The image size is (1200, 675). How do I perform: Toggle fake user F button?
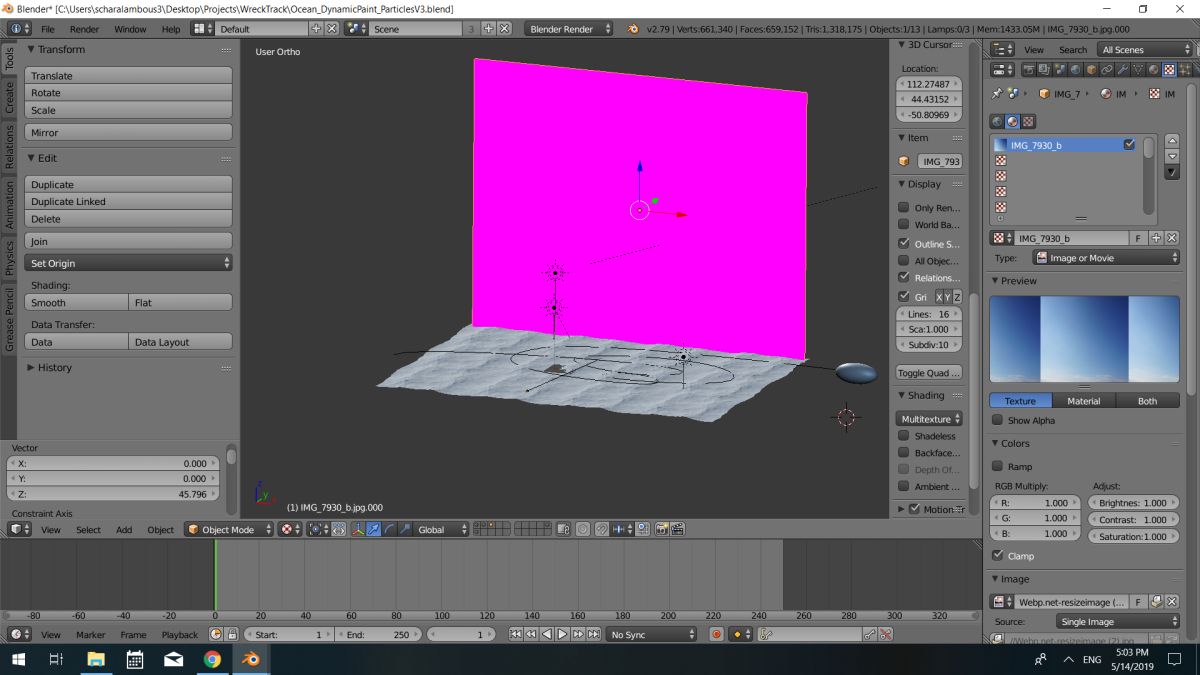click(1138, 238)
